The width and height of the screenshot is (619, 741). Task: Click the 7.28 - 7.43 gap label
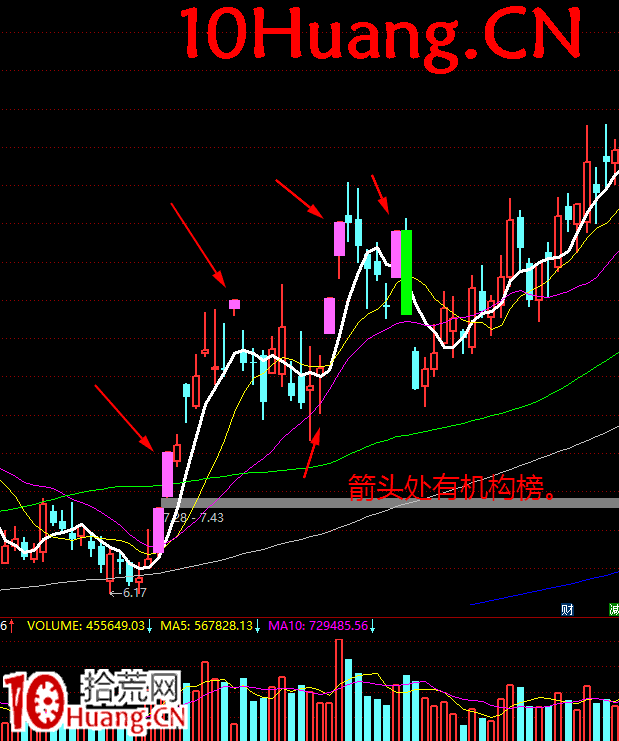pos(194,517)
